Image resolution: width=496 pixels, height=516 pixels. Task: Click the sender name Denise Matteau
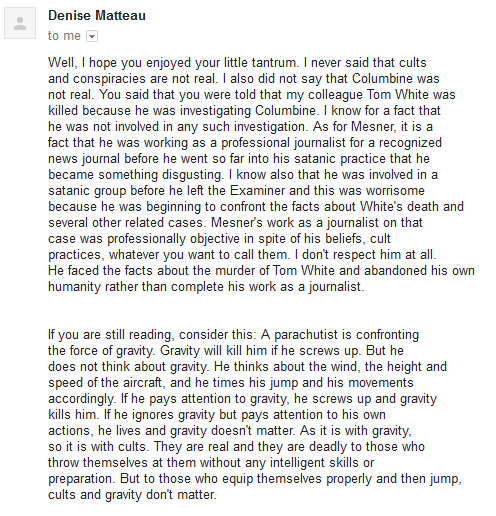[x=97, y=16]
